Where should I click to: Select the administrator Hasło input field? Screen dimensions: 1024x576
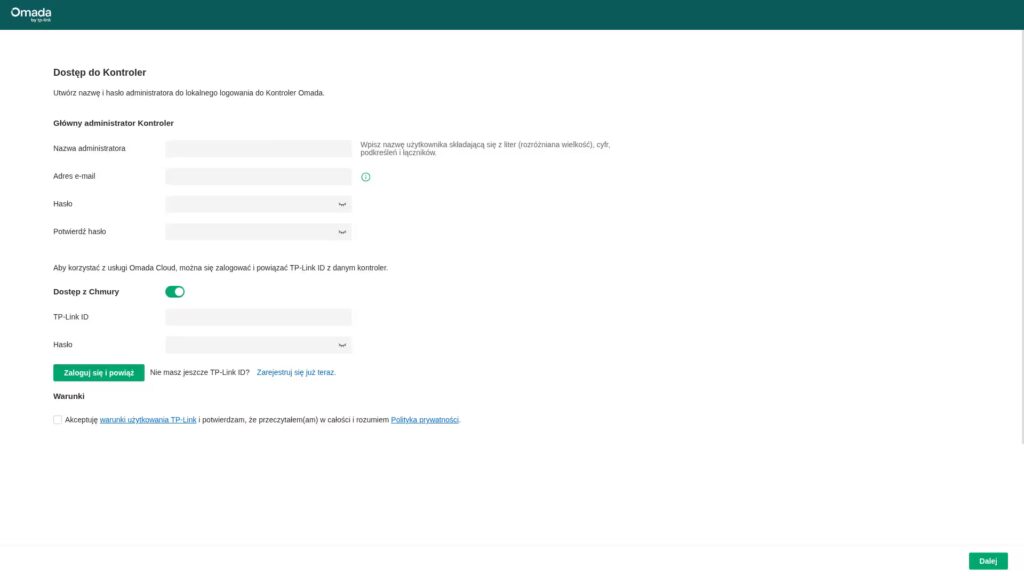coord(250,204)
